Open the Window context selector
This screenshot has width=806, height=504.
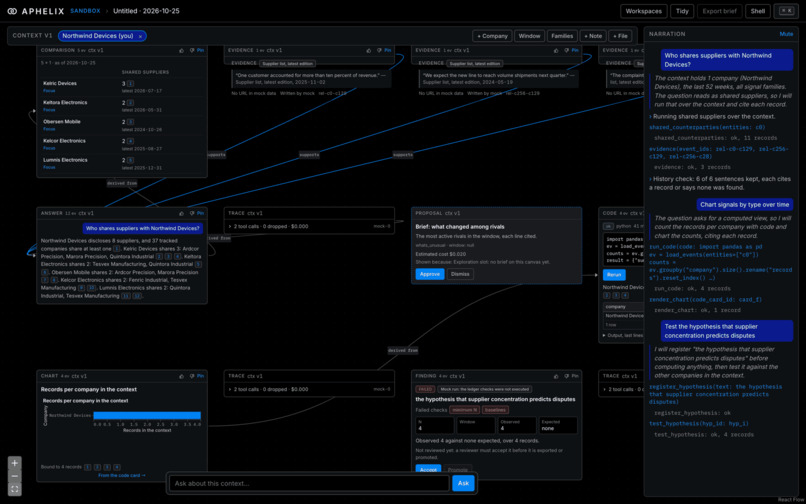(x=529, y=36)
